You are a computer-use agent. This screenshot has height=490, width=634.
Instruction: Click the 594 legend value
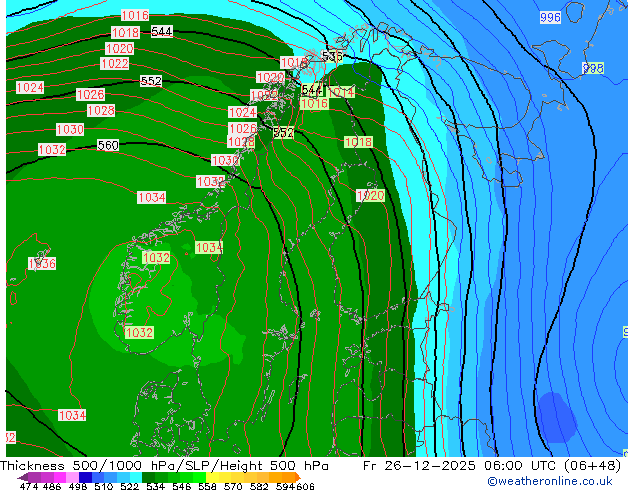pos(285,486)
